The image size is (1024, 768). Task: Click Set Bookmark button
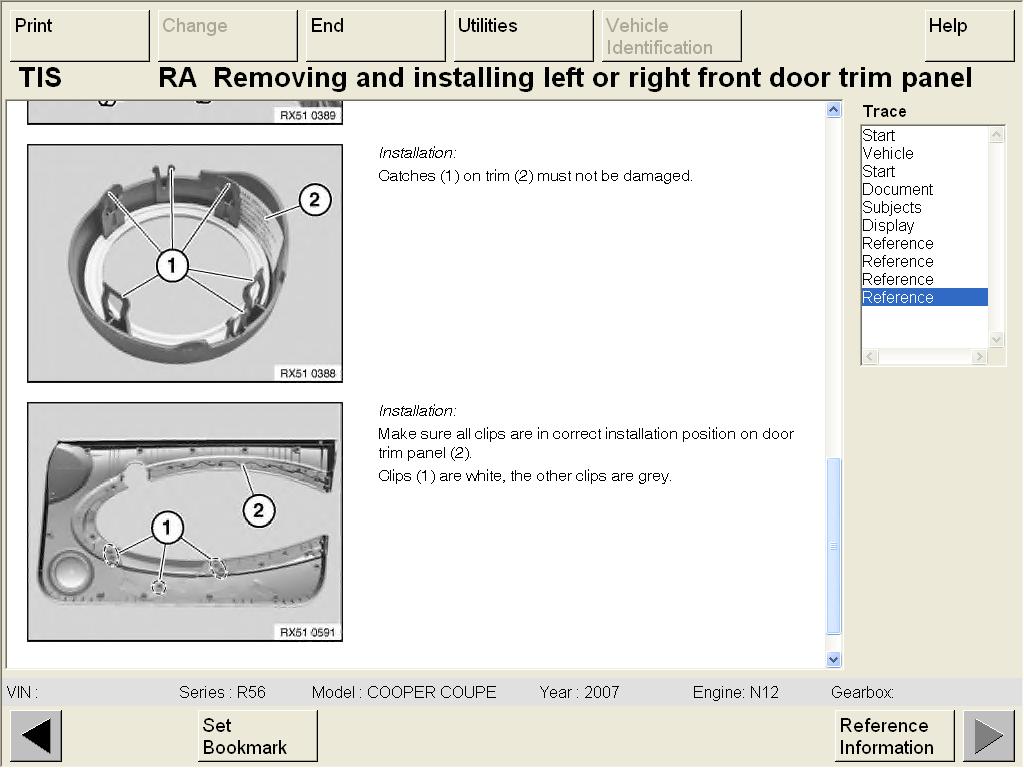(257, 736)
